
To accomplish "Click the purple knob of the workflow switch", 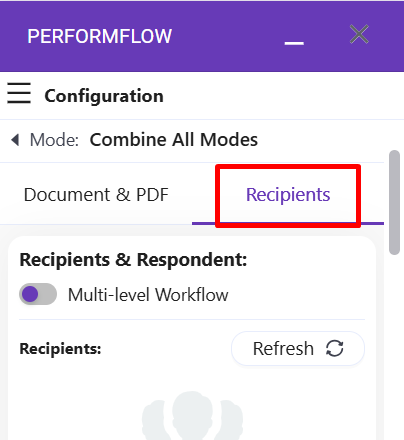I will tap(30, 294).
